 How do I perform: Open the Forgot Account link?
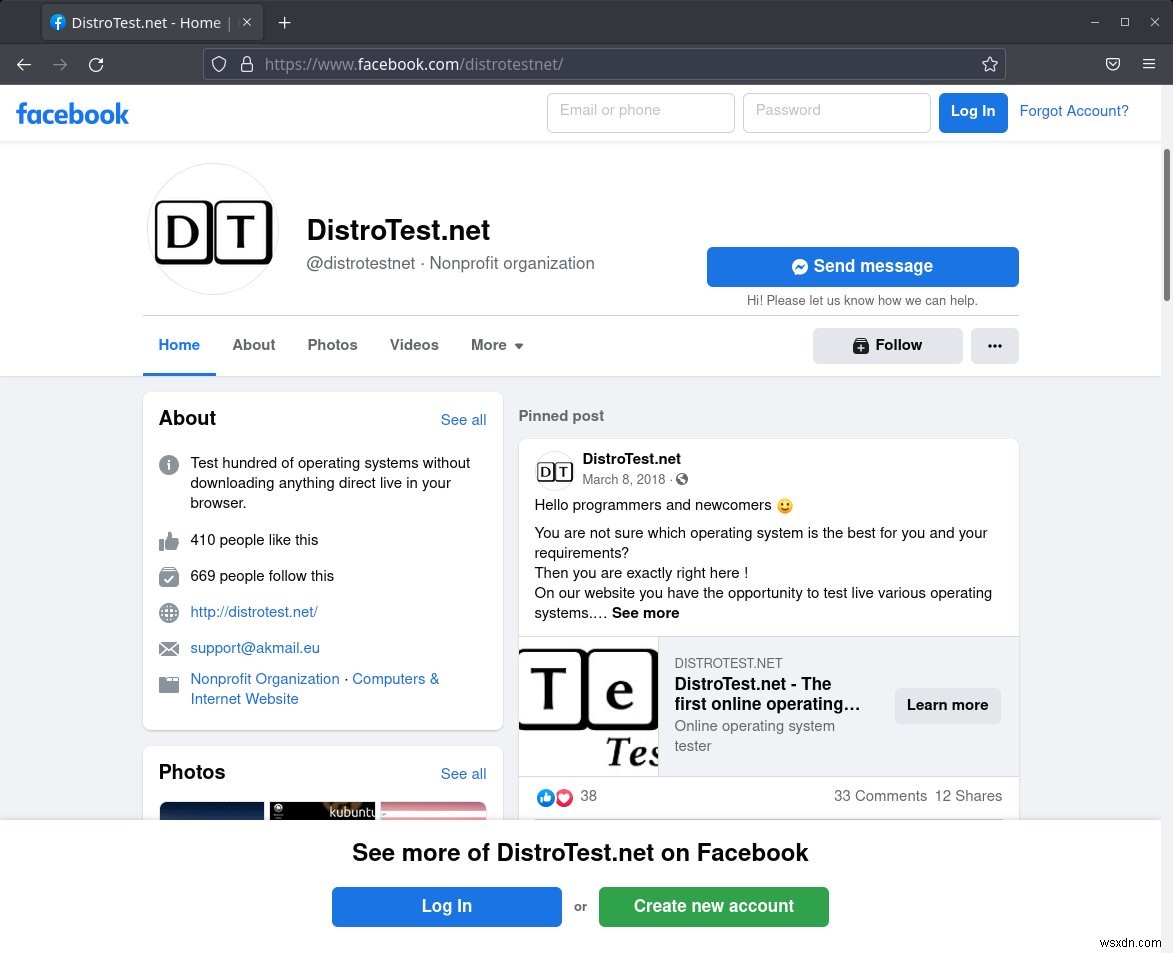tap(1073, 111)
